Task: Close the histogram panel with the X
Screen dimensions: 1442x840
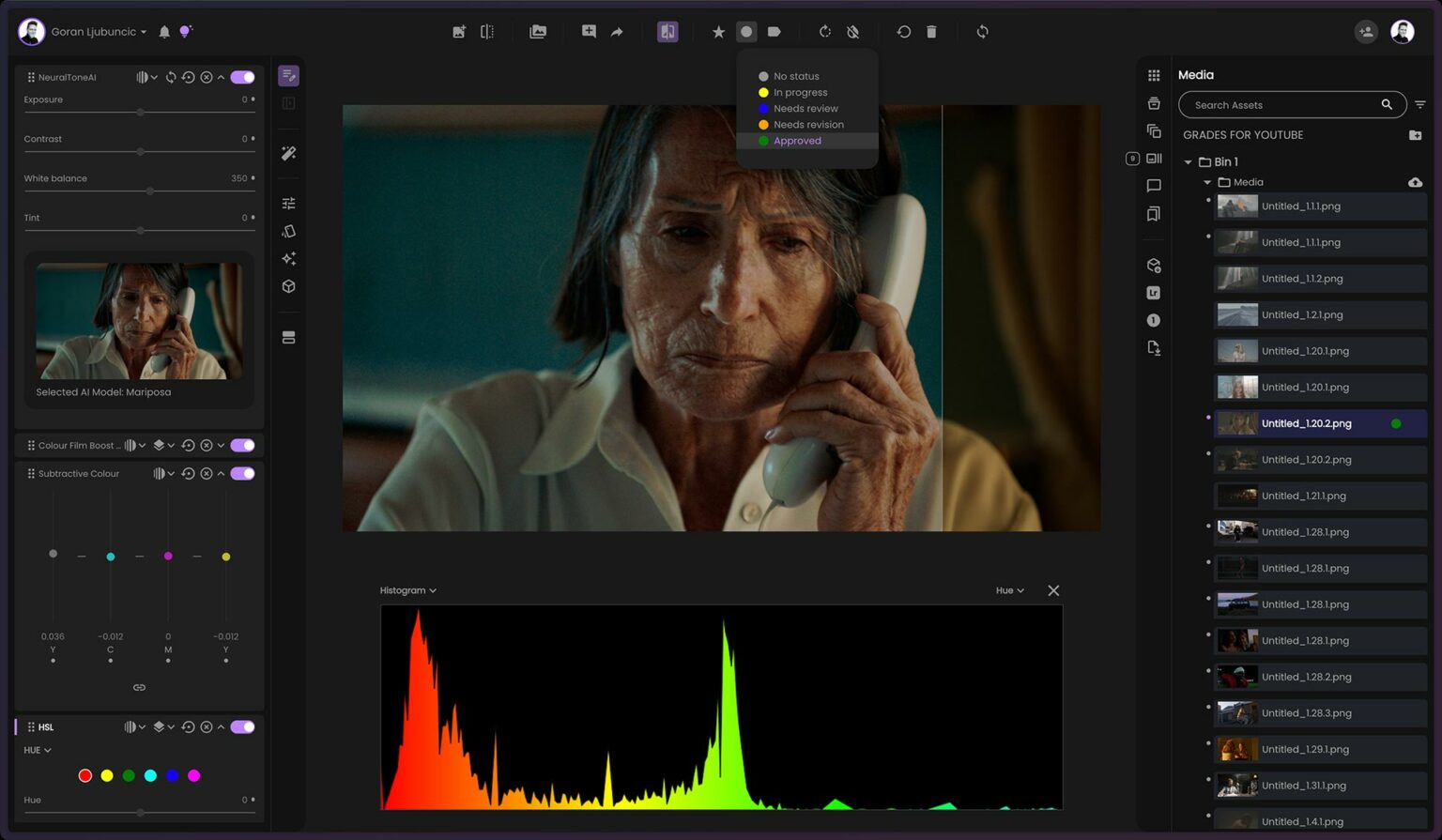Action: pos(1052,590)
